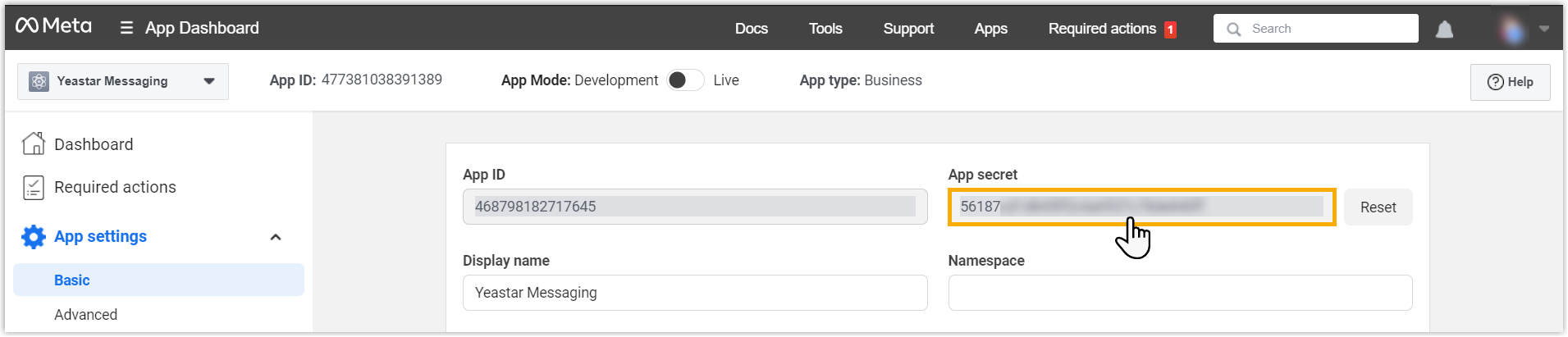Select Advanced under App settings
1568x337 pixels.
click(85, 315)
